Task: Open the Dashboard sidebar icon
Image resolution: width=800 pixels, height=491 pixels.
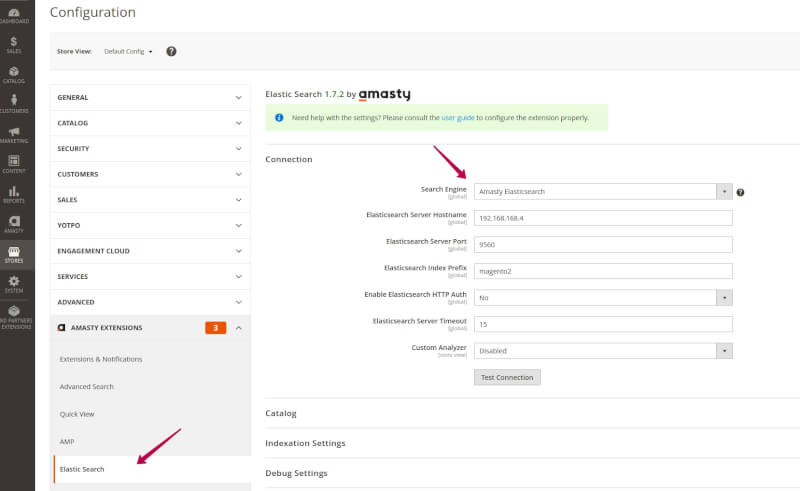Action: (x=14, y=15)
